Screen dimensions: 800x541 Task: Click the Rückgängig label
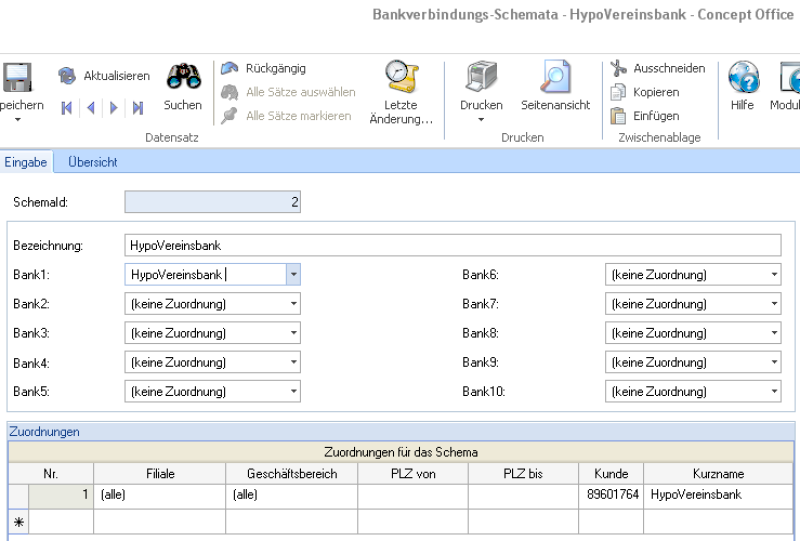(x=276, y=68)
